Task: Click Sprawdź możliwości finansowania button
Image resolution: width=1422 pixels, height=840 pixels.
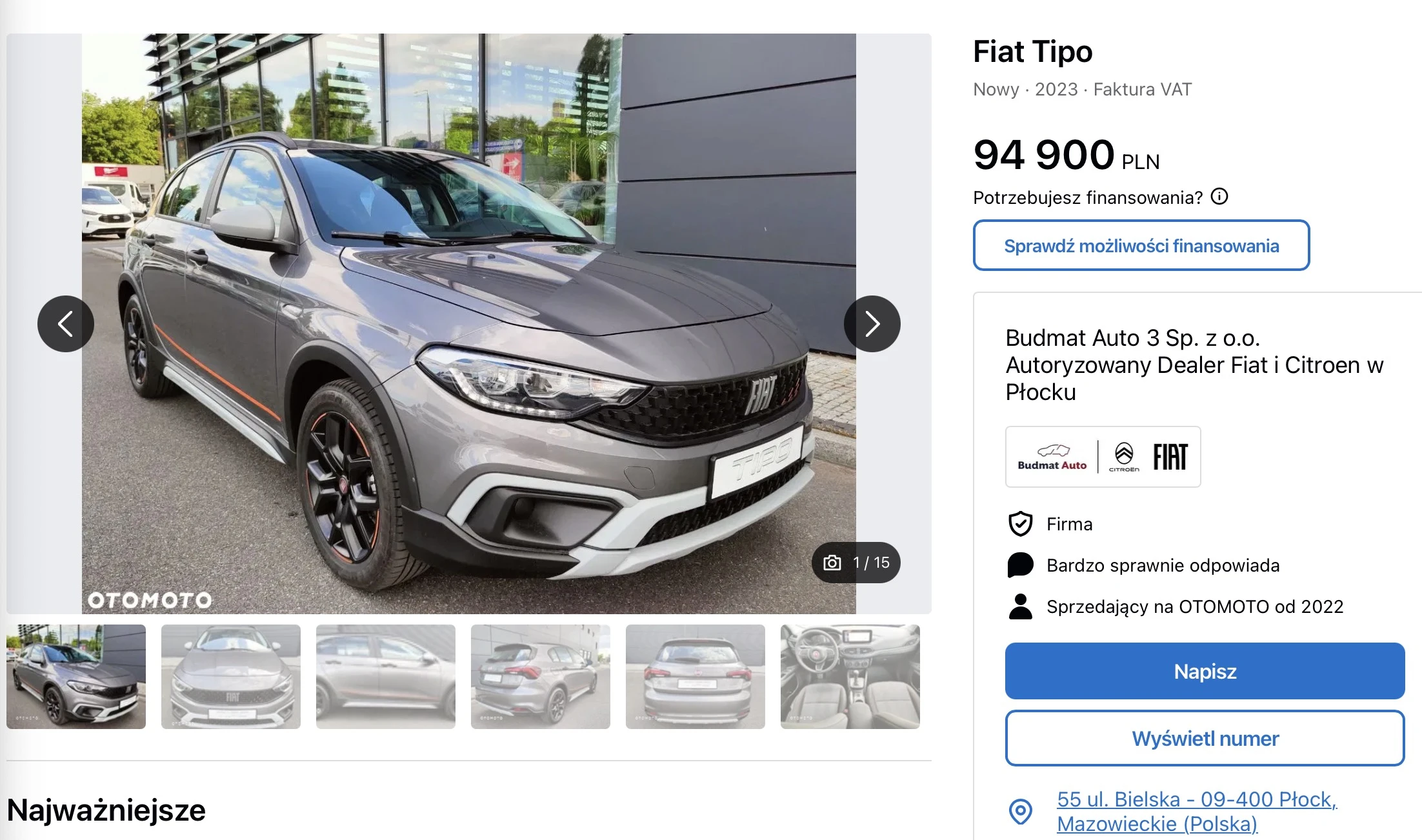Action: pyautogui.click(x=1141, y=245)
